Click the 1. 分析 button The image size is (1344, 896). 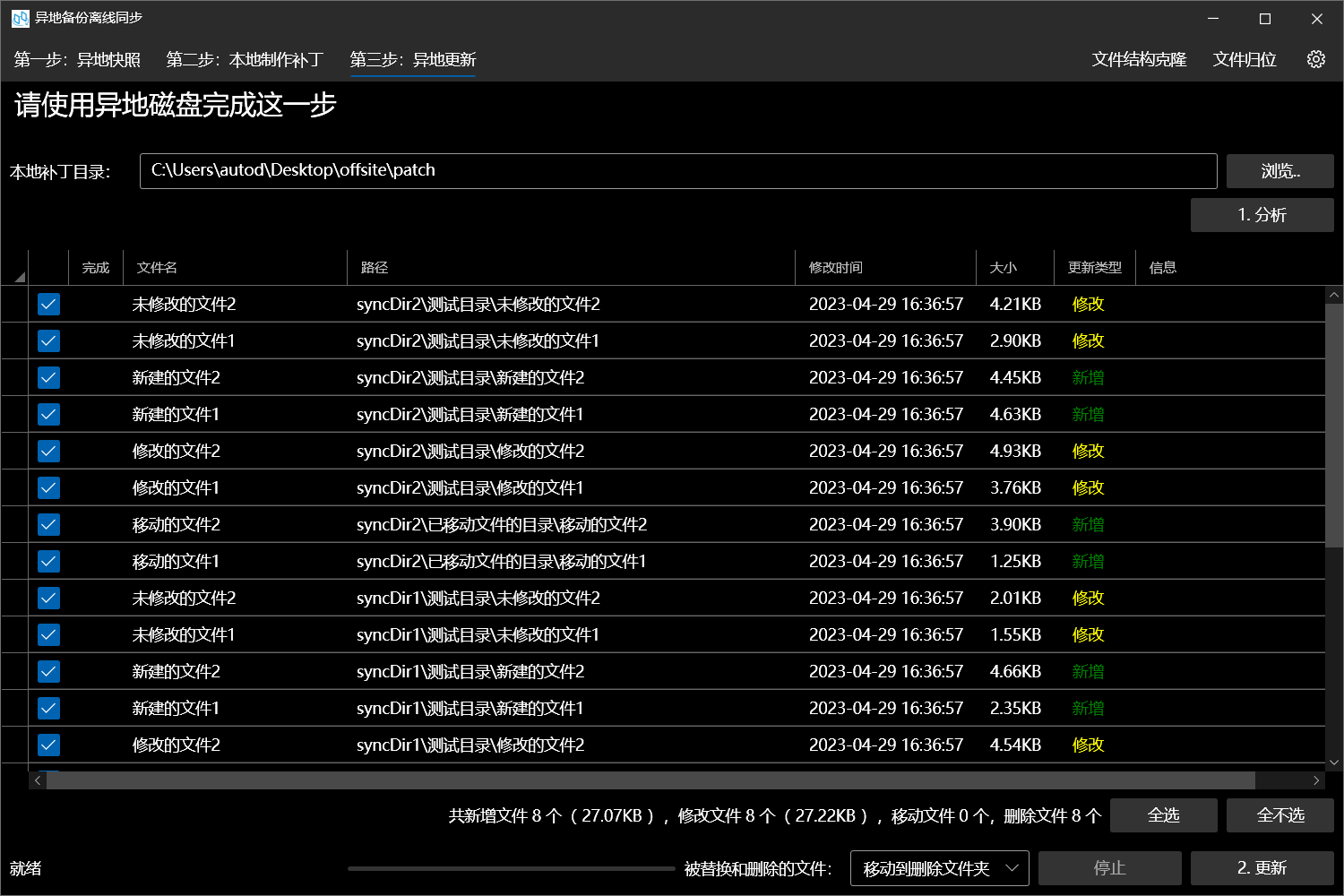pos(1262,215)
